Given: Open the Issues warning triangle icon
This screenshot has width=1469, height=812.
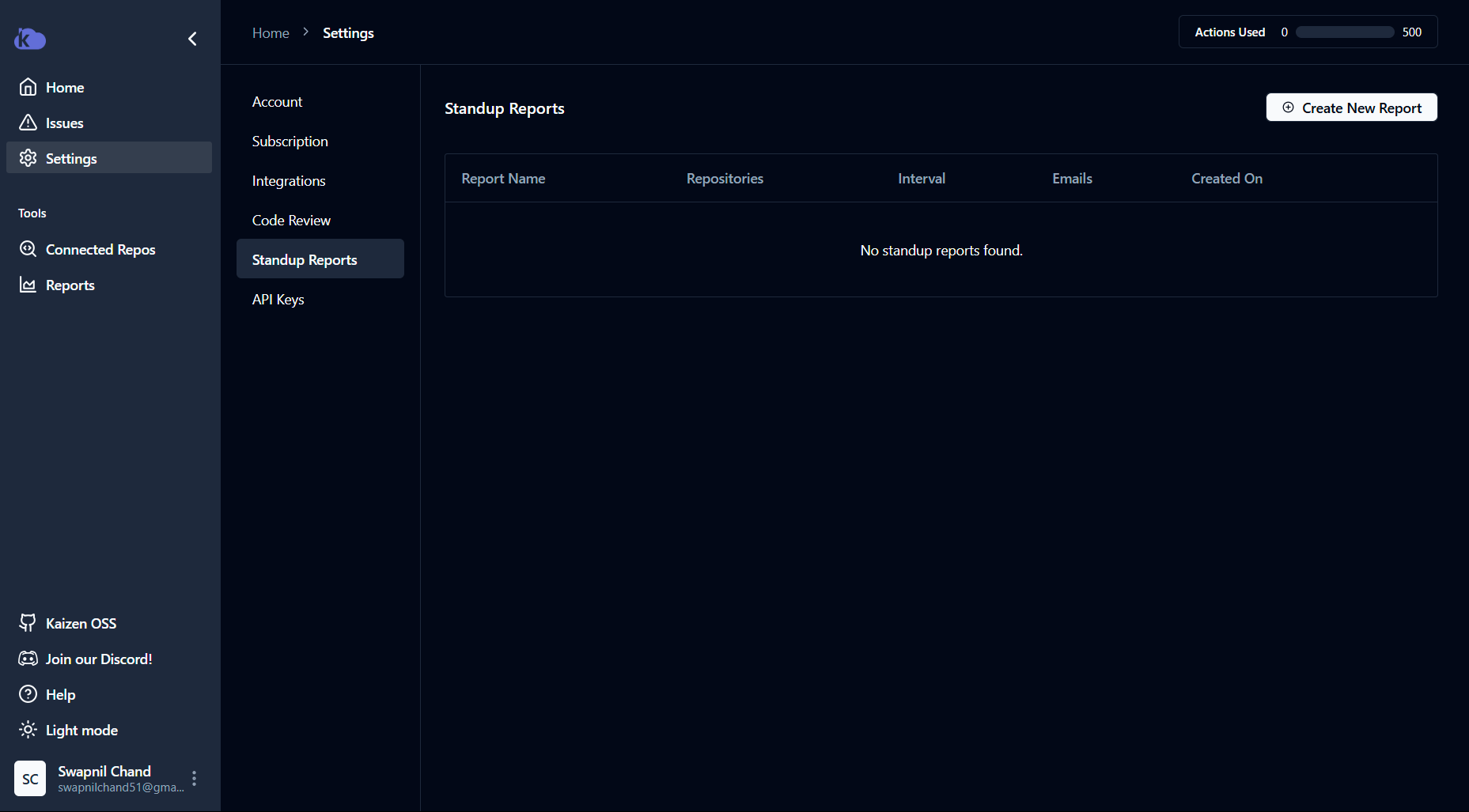Looking at the screenshot, I should tap(28, 123).
